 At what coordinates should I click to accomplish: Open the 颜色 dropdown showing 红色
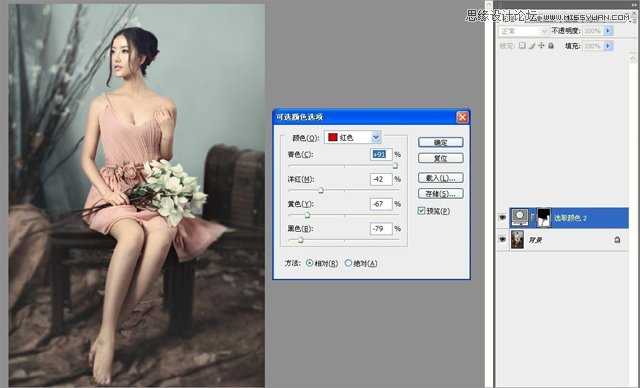[x=353, y=137]
